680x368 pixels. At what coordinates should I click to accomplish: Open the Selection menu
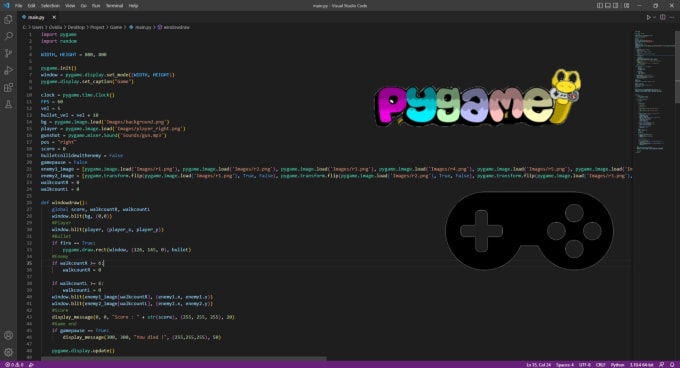click(50, 6)
